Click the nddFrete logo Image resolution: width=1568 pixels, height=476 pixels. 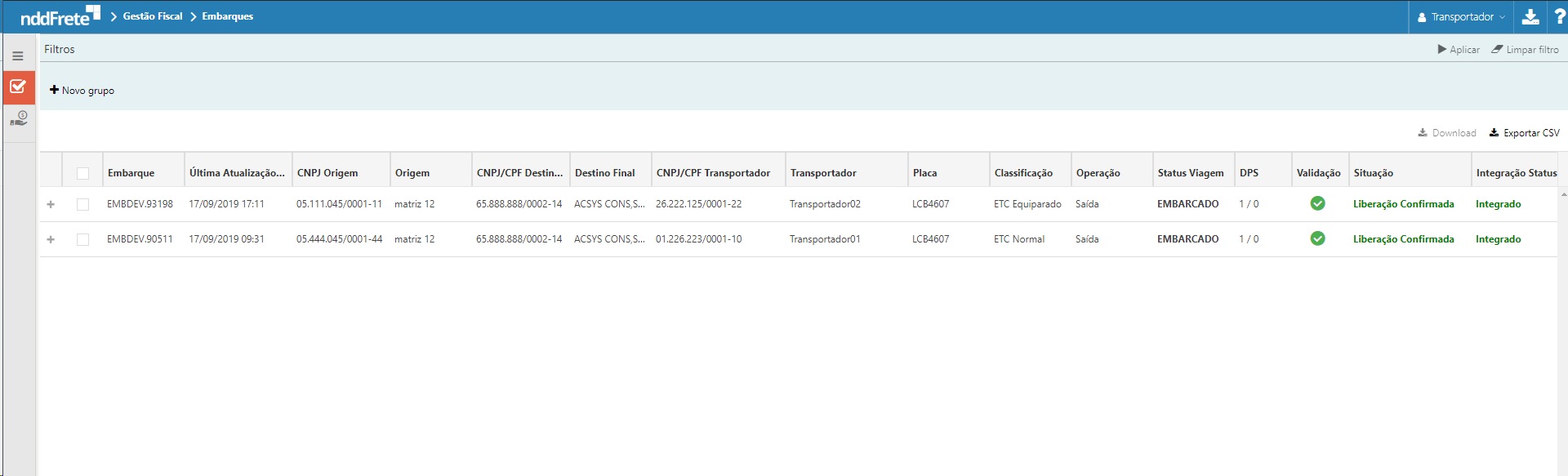pyautogui.click(x=60, y=16)
